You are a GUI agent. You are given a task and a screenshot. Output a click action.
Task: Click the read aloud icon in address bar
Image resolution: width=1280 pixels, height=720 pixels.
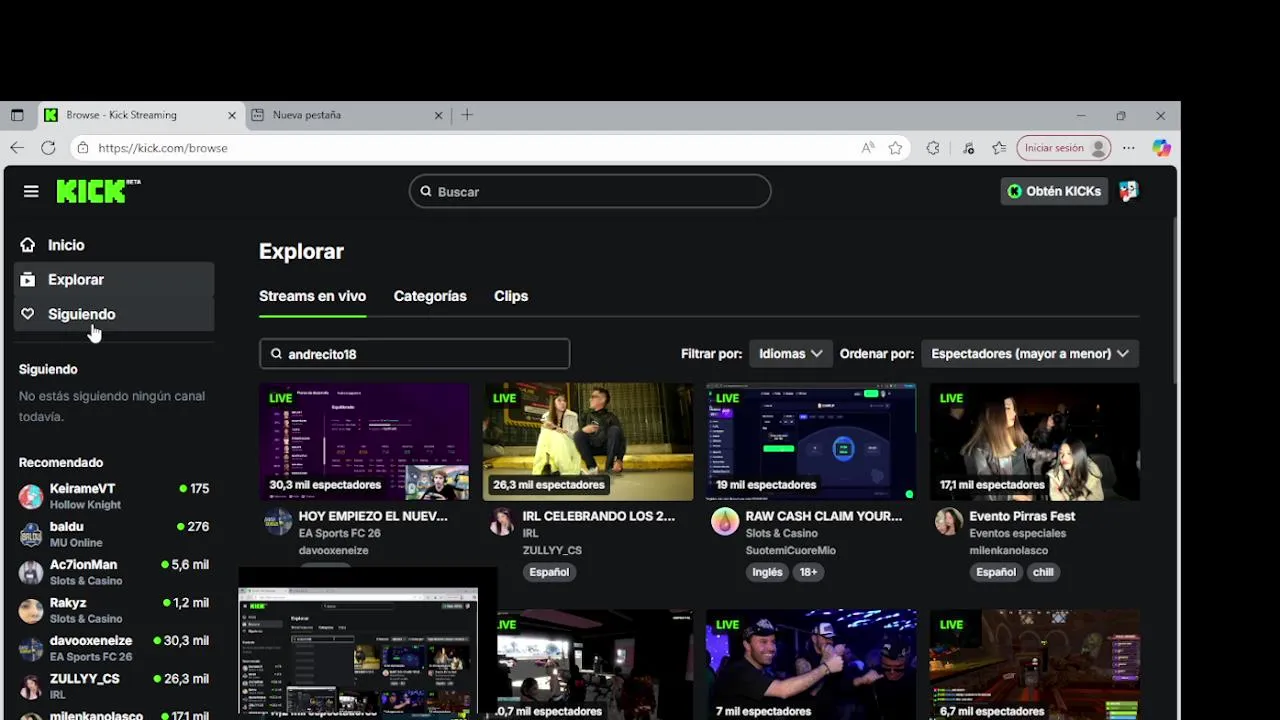tap(867, 148)
